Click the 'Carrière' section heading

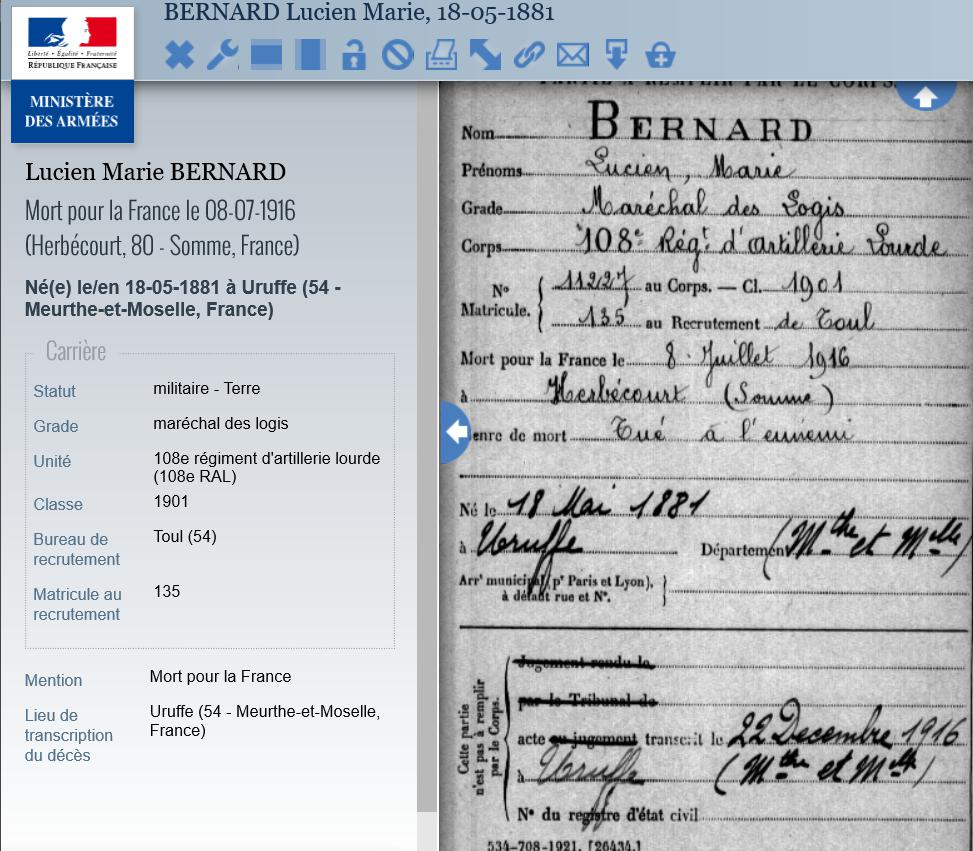point(76,351)
